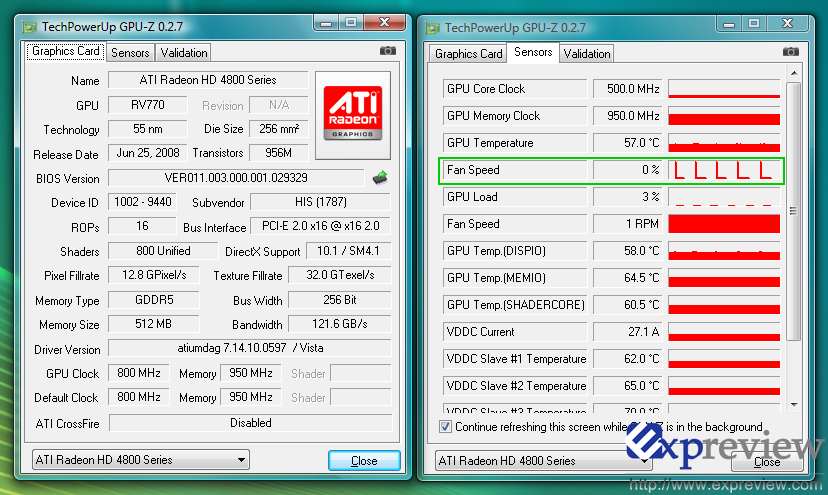The width and height of the screenshot is (828, 495).
Task: Click the GPU Load graph
Action: pos(724,197)
